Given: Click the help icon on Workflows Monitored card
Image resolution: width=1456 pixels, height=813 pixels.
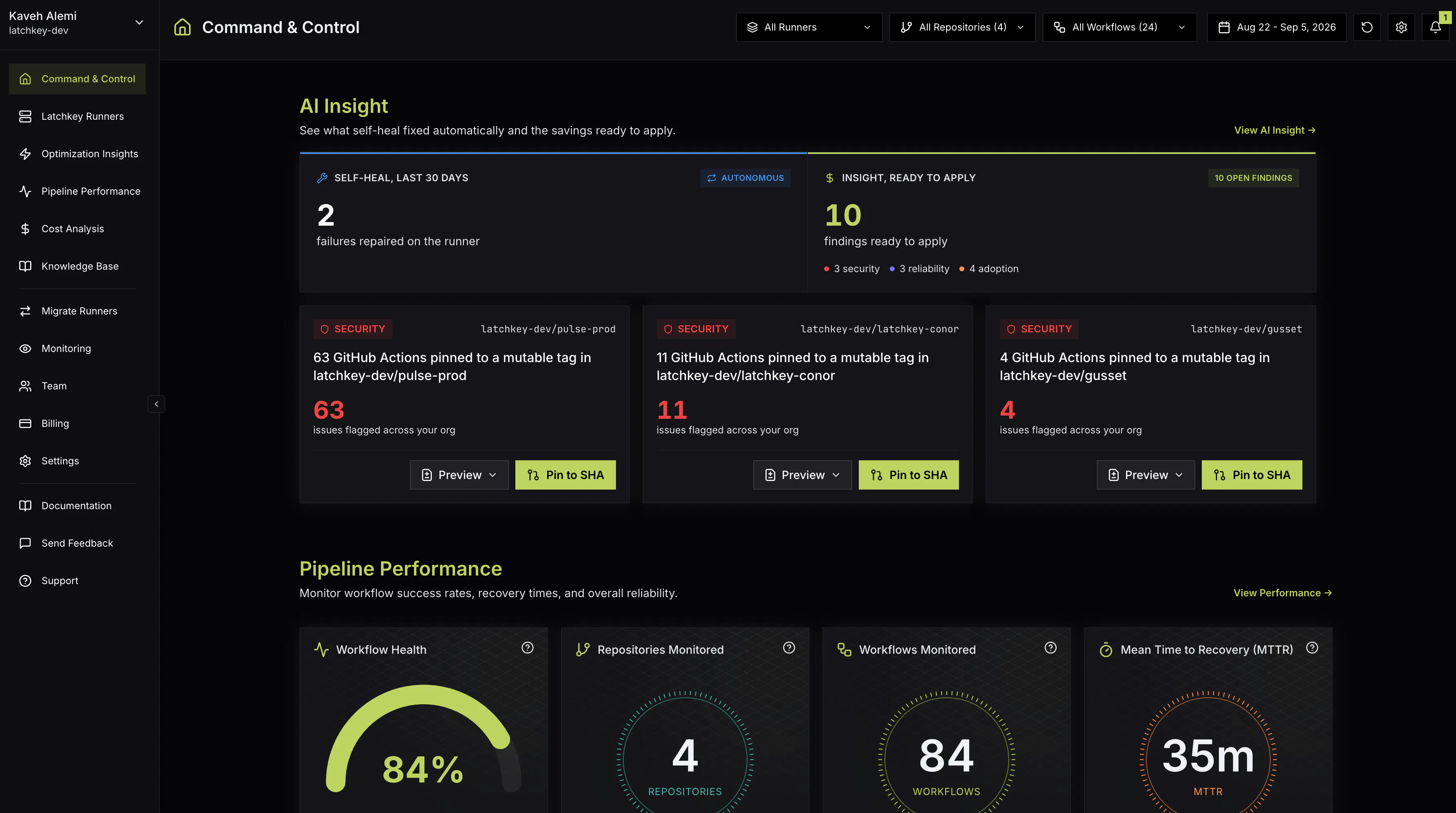Looking at the screenshot, I should (1051, 648).
